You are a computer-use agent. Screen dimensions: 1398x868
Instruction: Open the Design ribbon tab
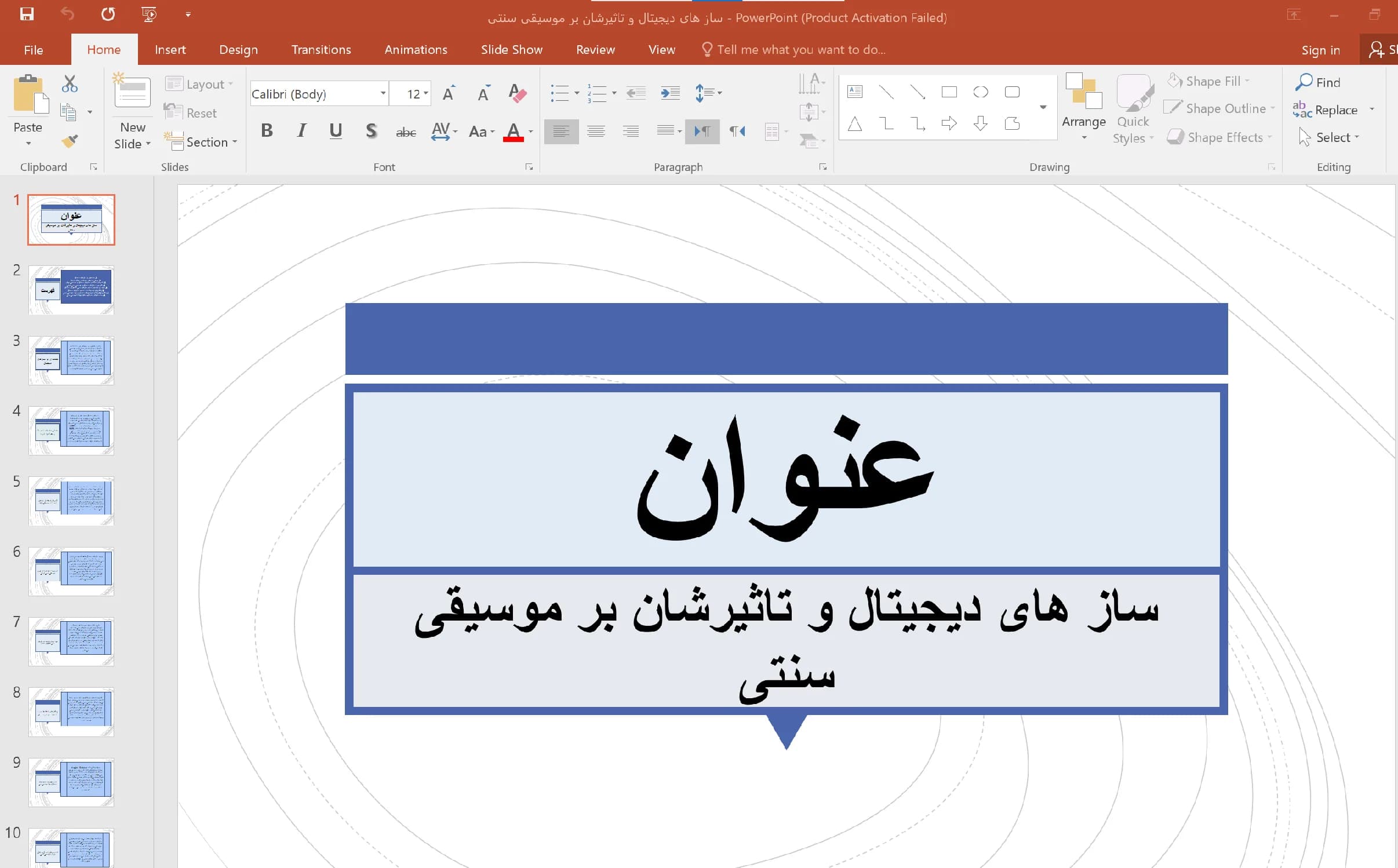(238, 50)
